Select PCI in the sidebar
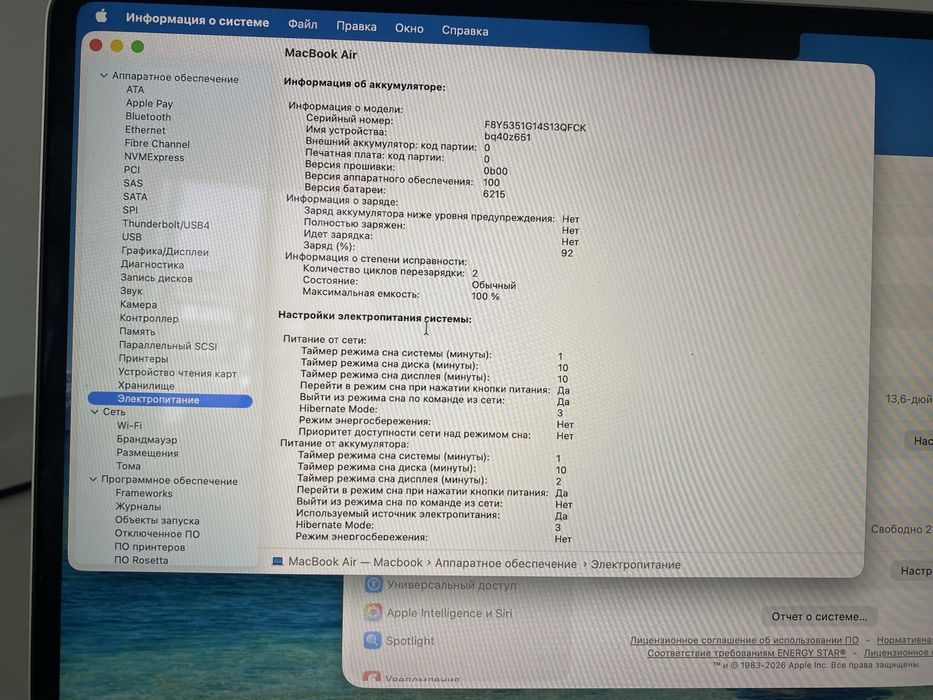The height and width of the screenshot is (700, 933). pos(132,170)
